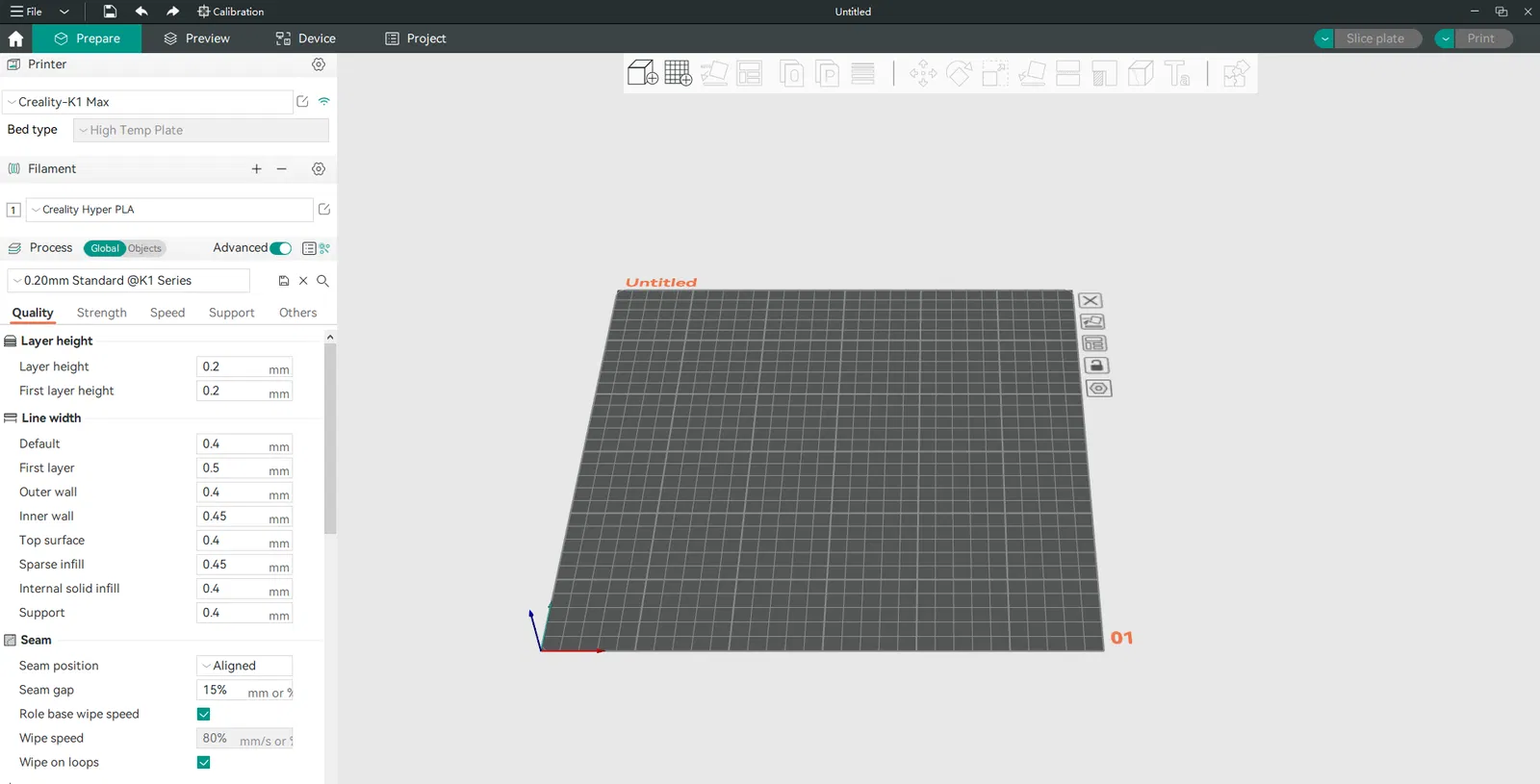The width and height of the screenshot is (1540, 784).
Task: Toggle the Advanced switch
Action: click(280, 248)
